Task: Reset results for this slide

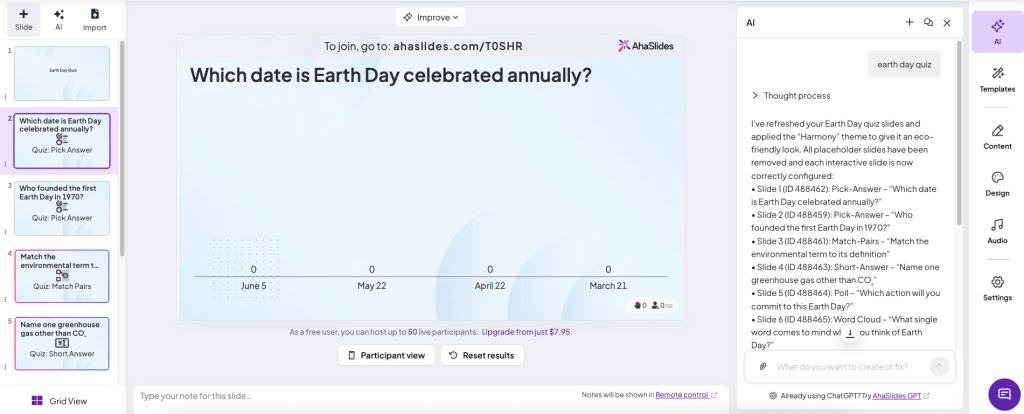Action: click(482, 355)
